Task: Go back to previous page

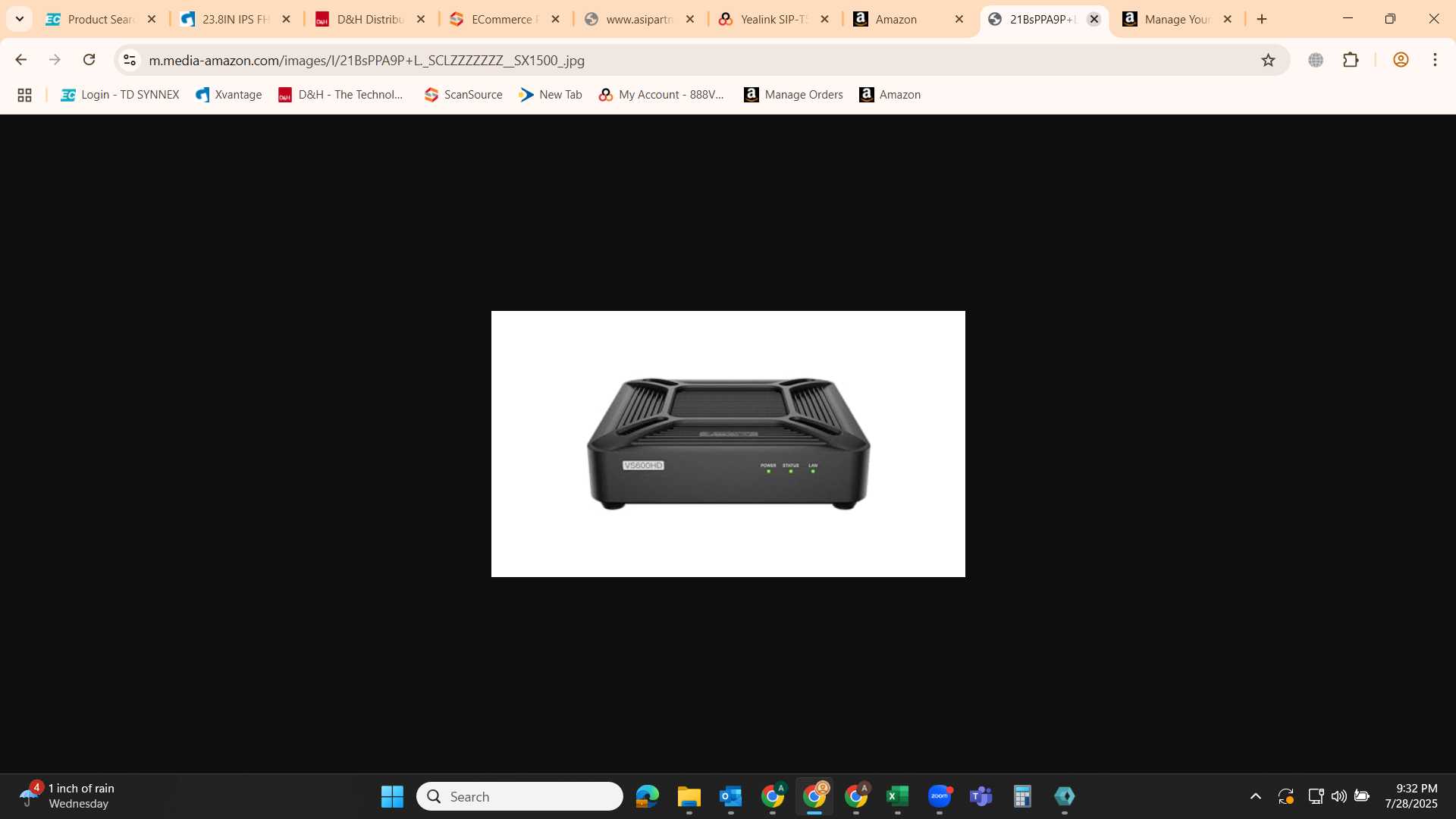Action: [x=21, y=59]
